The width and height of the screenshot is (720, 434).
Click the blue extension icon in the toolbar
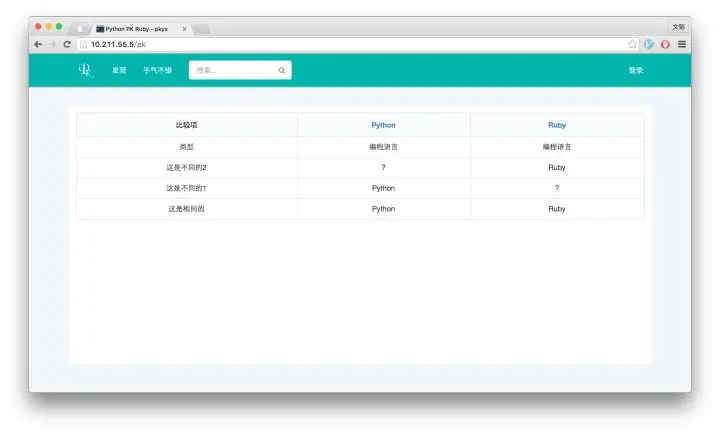click(649, 44)
